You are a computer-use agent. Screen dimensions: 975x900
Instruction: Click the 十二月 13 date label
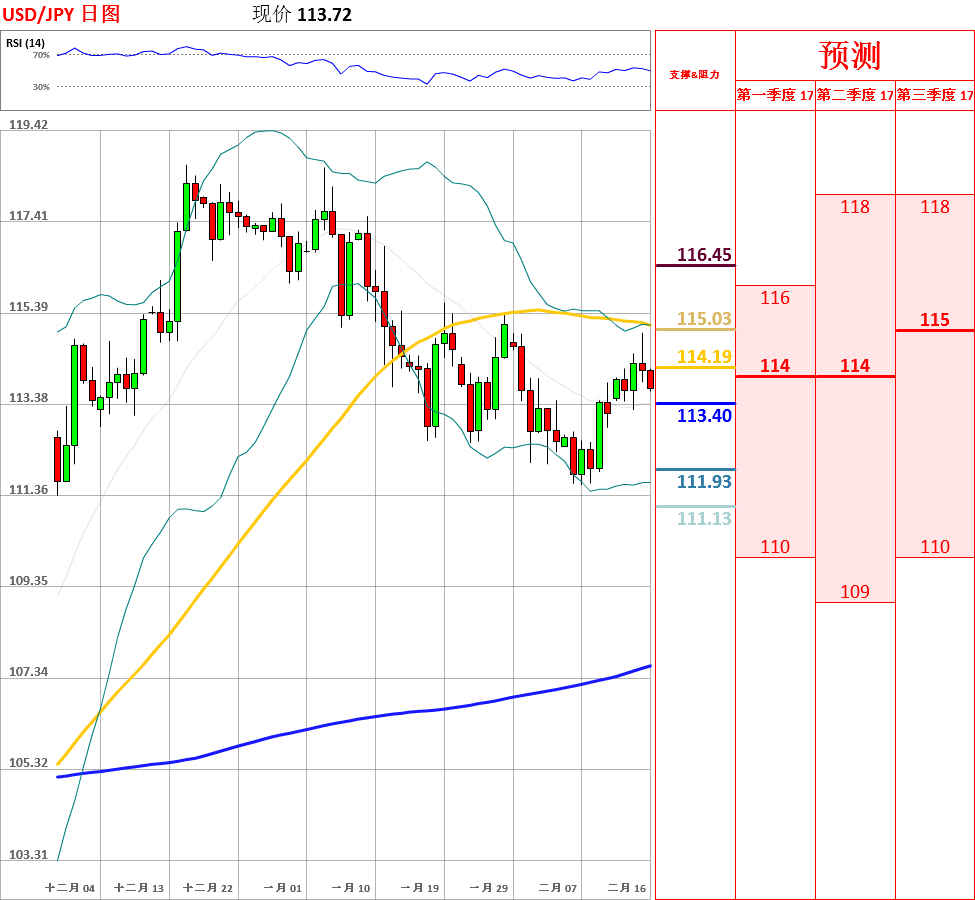(139, 888)
